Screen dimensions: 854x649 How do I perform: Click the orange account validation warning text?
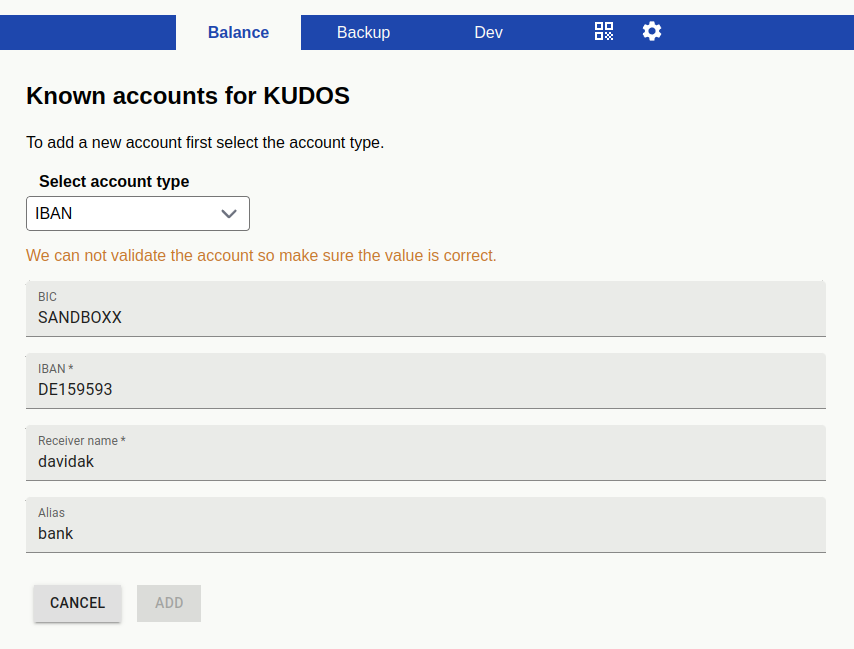tap(261, 256)
